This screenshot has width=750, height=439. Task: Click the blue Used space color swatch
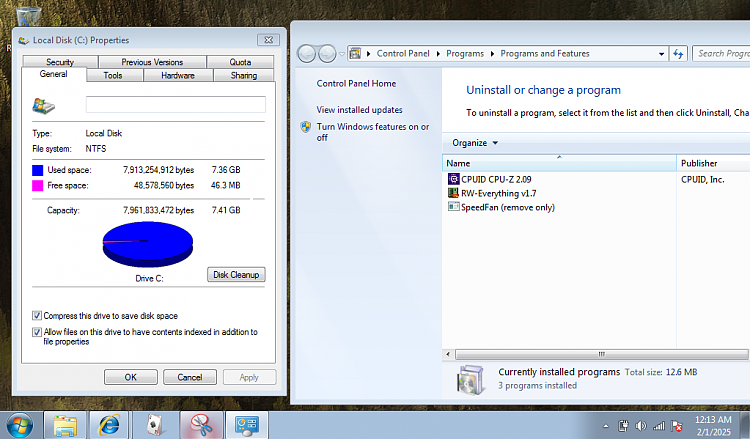coord(37,170)
